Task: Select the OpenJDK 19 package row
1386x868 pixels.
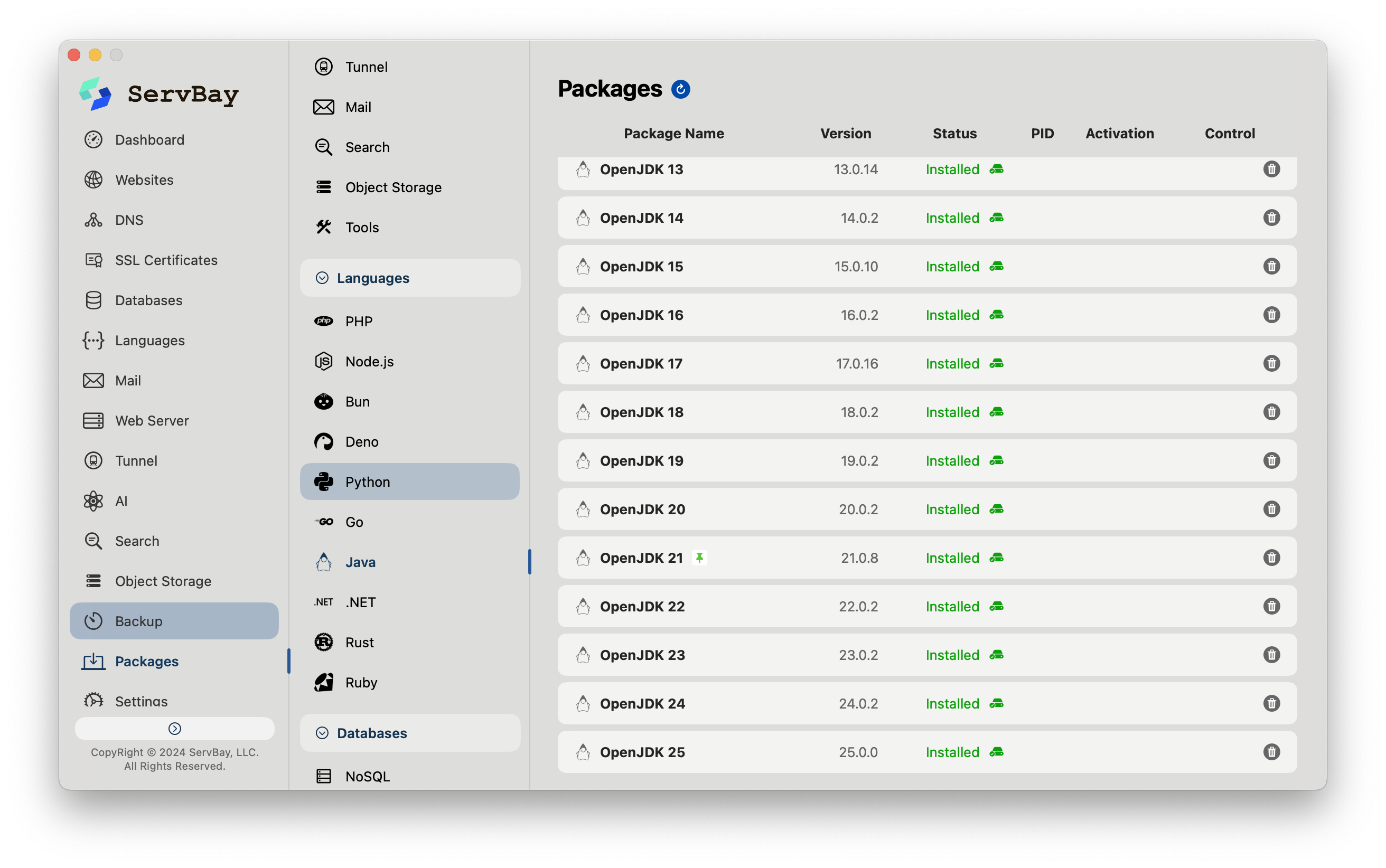Action: click(x=641, y=461)
